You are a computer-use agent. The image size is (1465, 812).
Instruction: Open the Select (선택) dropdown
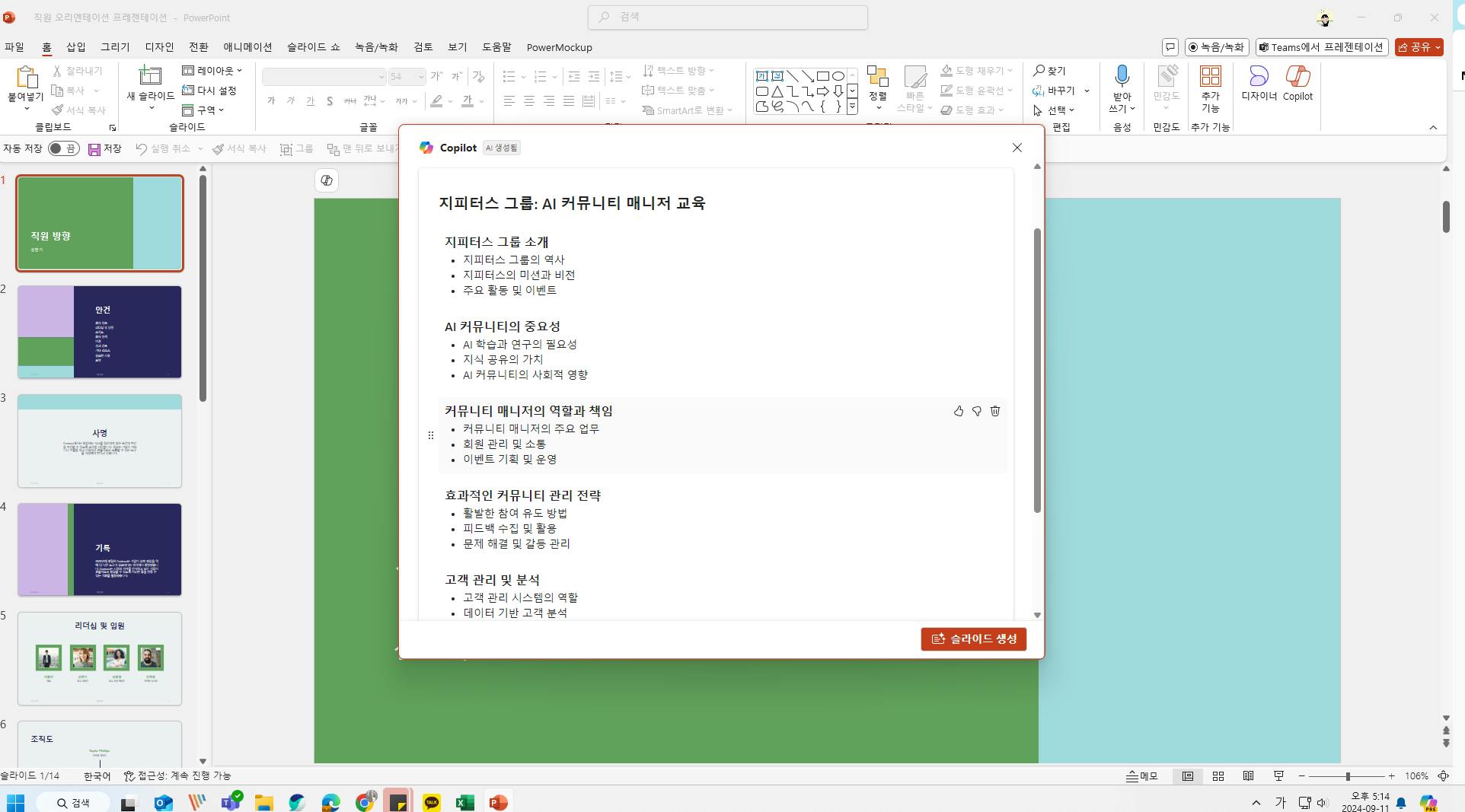(1054, 110)
